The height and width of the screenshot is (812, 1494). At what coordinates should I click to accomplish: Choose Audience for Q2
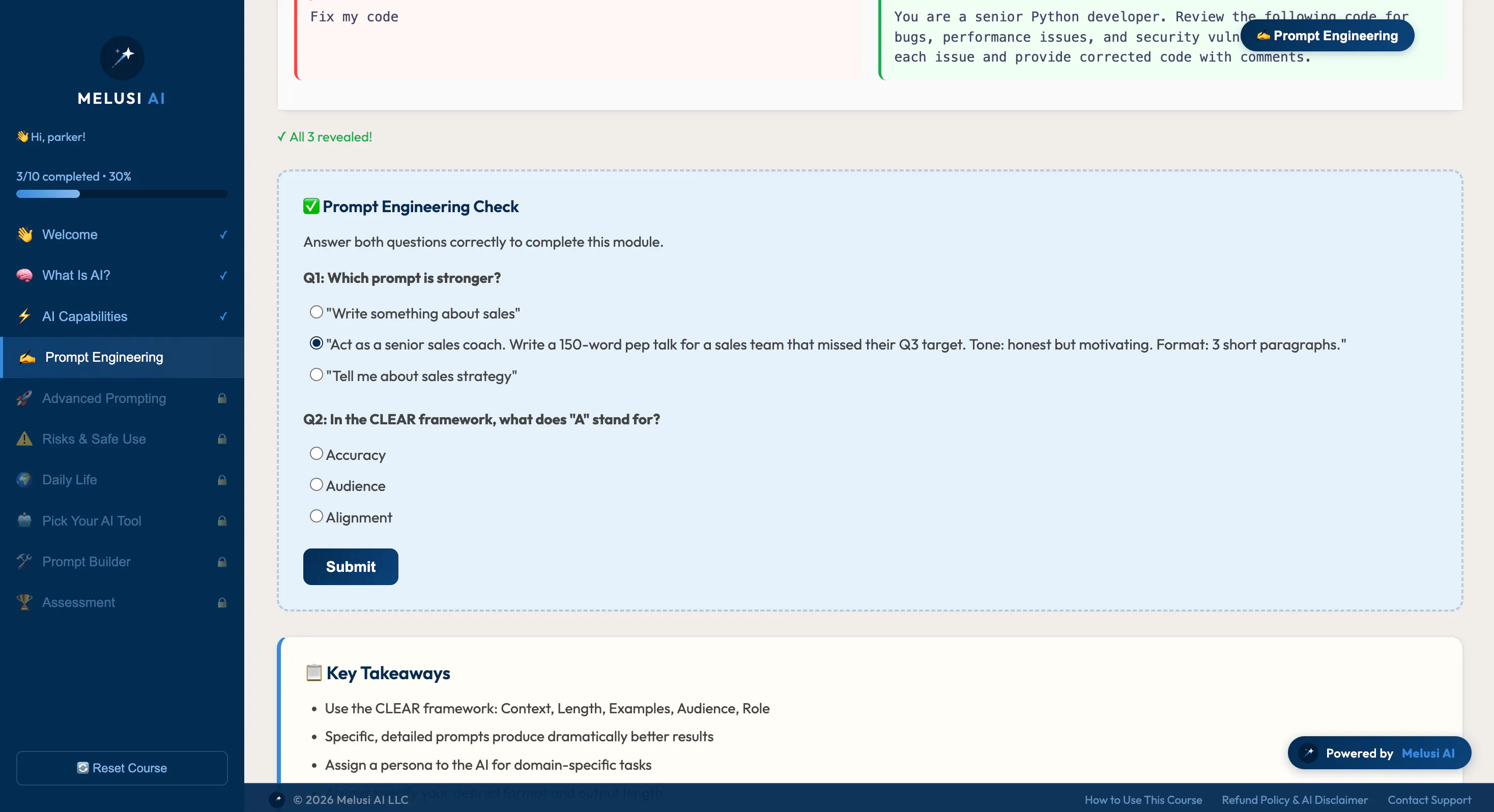pos(316,485)
